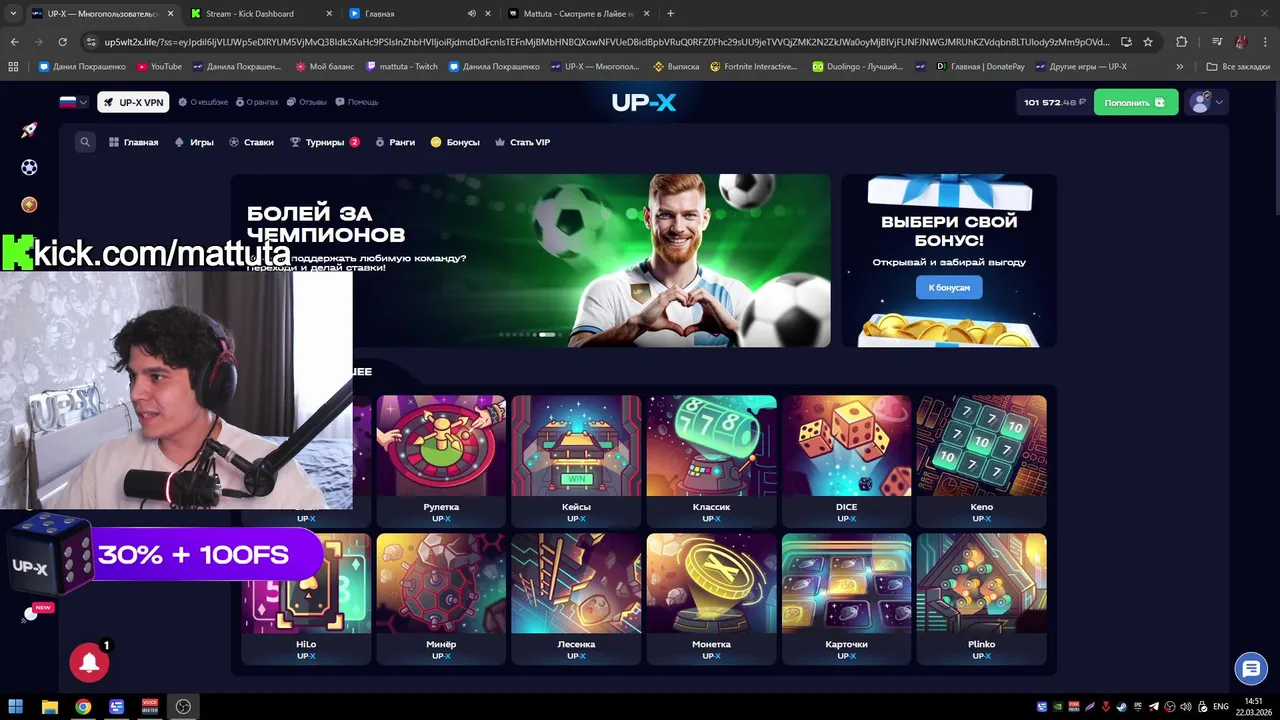Open the Ранги menu item
Image resolution: width=1280 pixels, height=720 pixels.
point(395,142)
